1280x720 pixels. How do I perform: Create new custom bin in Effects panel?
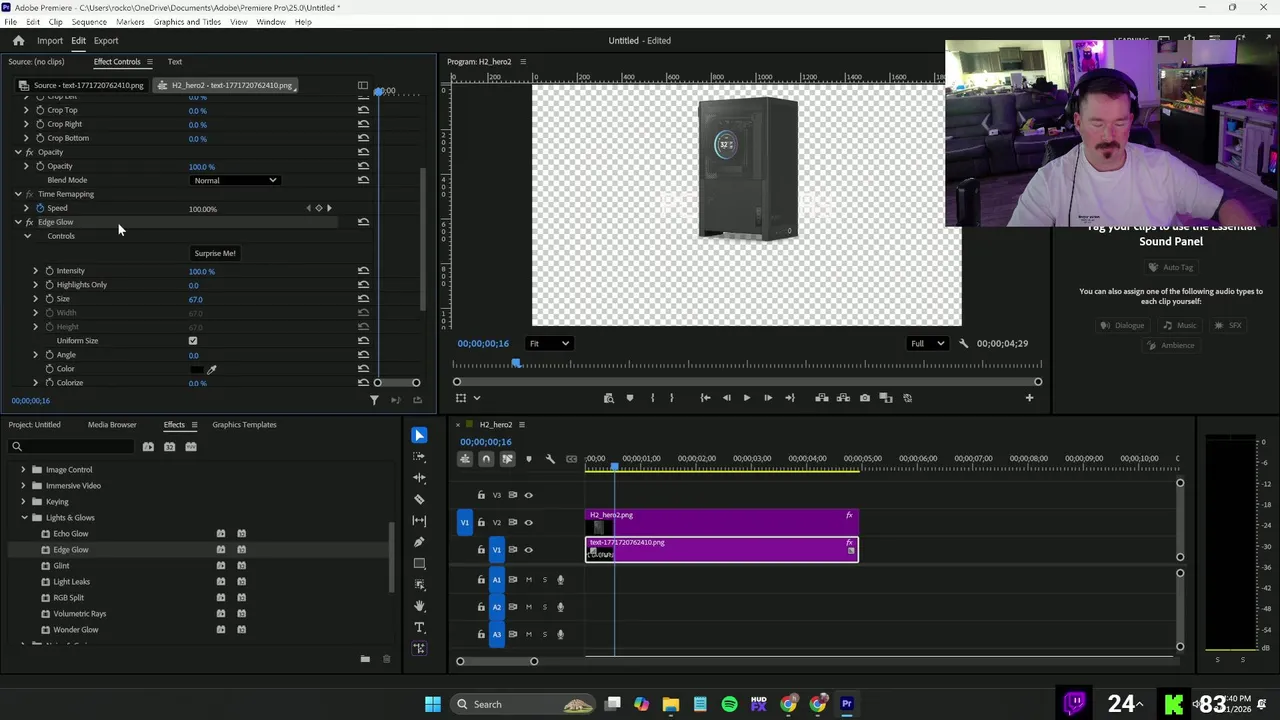365,659
